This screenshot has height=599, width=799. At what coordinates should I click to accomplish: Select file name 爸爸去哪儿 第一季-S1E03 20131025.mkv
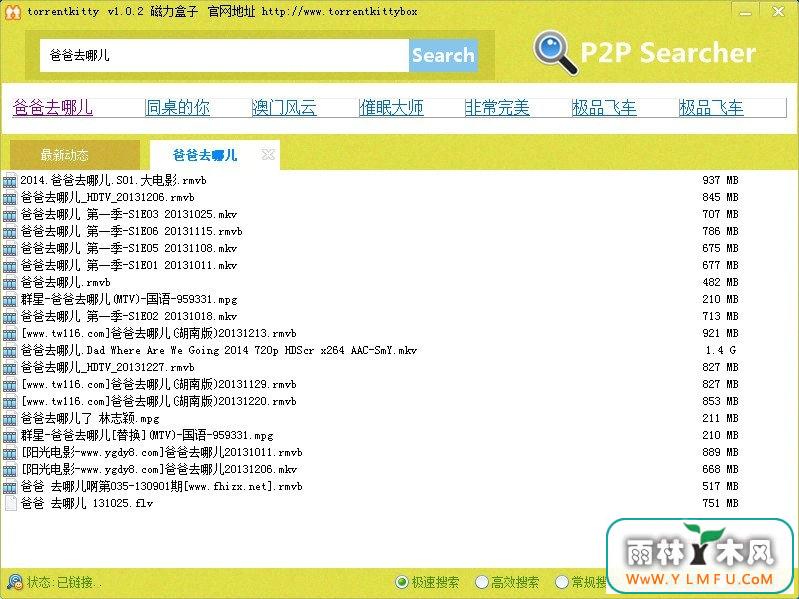pyautogui.click(x=129, y=214)
